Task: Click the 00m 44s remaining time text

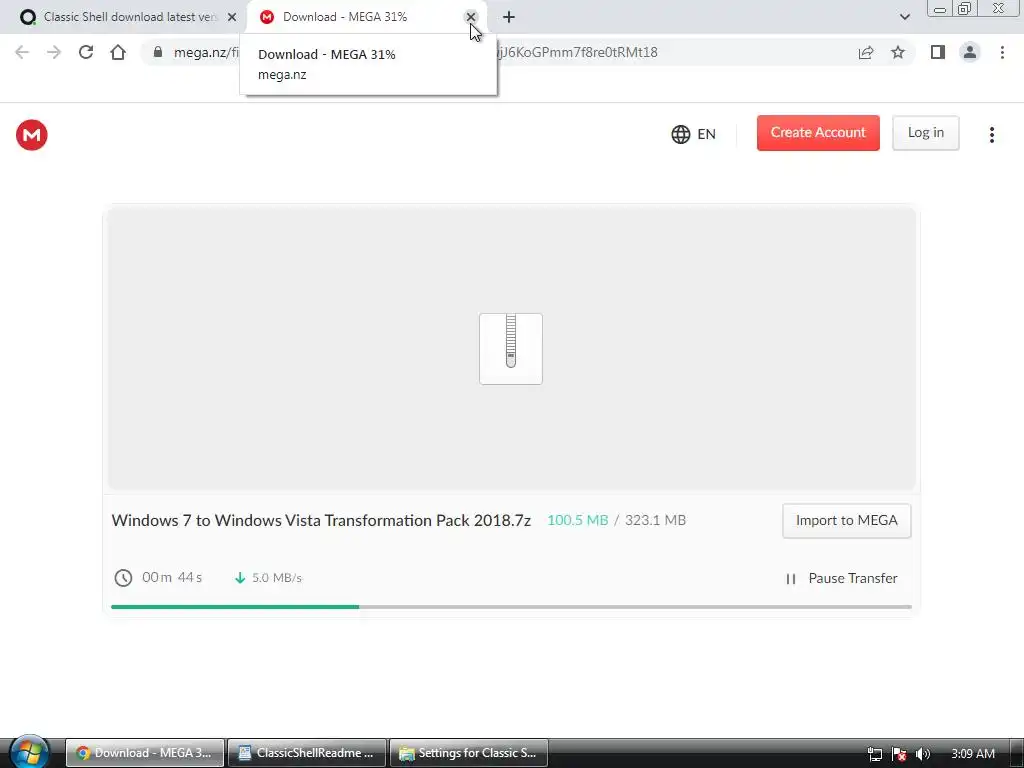Action: point(172,577)
